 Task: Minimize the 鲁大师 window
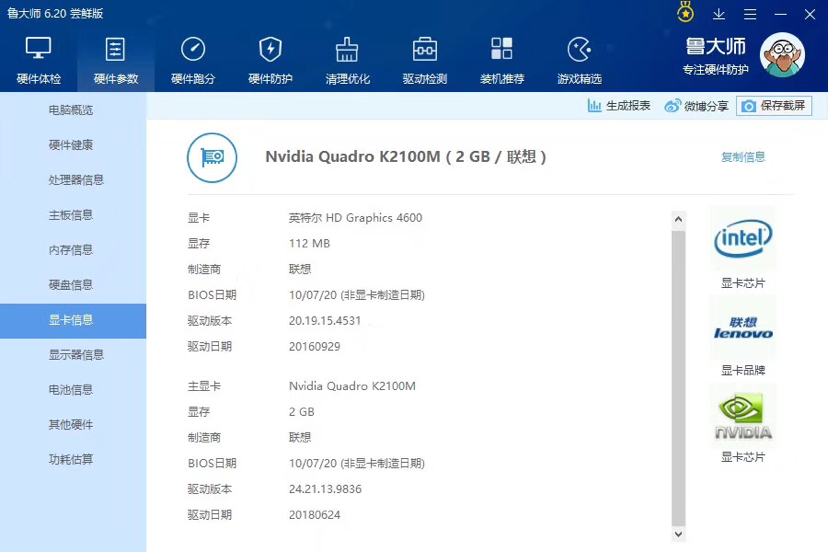click(x=780, y=14)
